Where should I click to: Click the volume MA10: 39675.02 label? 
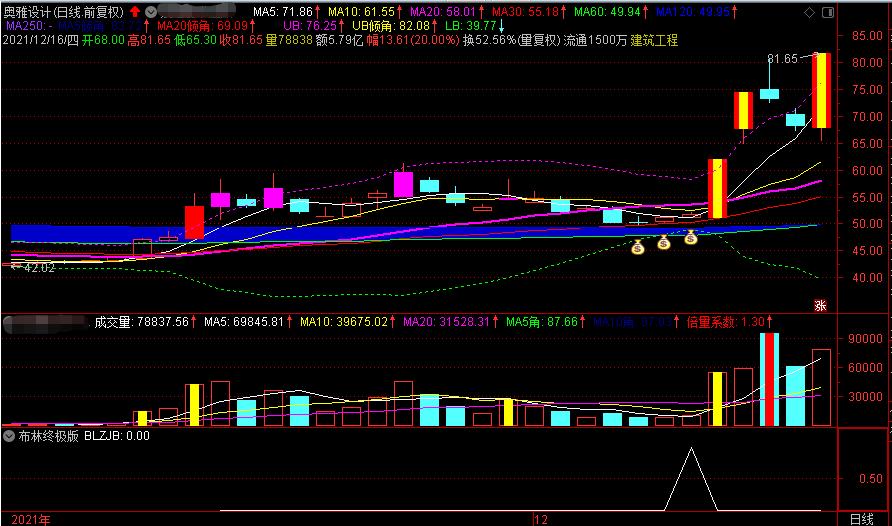[x=344, y=322]
